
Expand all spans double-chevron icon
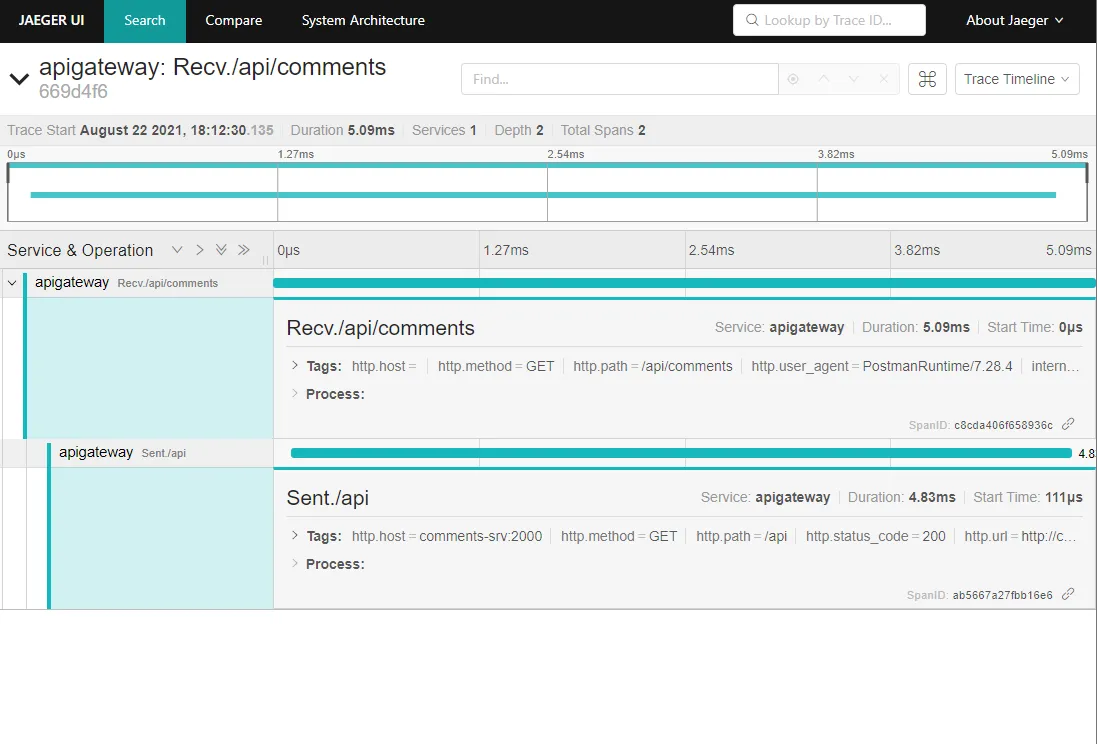pyautogui.click(x=221, y=250)
